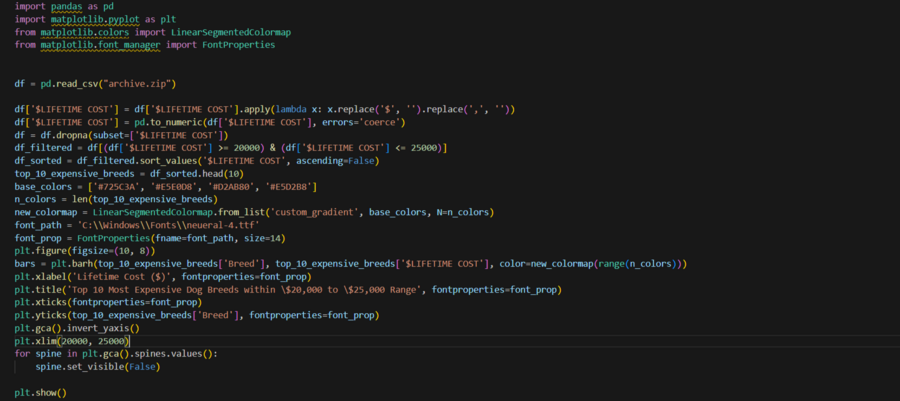The image size is (900, 401).
Task: Click the plt.xticks fontproperties line
Action: coord(108,302)
